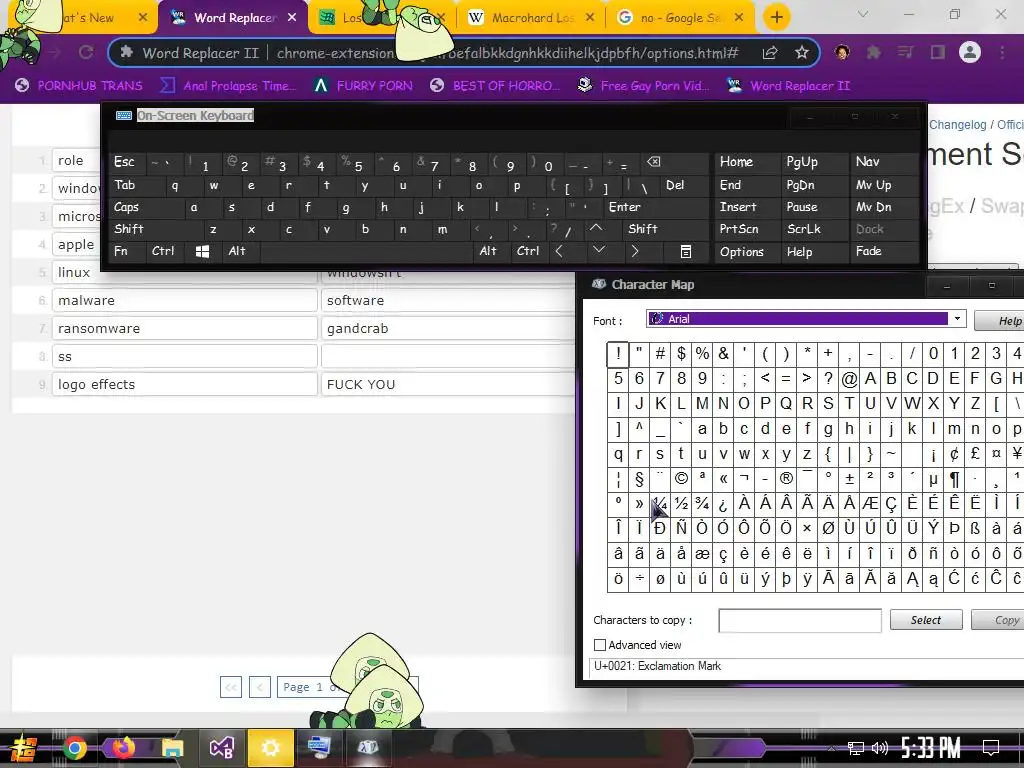Viewport: 1024px width, 768px height.
Task: Switch to the 'no - Google Search' tab
Action: click(680, 18)
